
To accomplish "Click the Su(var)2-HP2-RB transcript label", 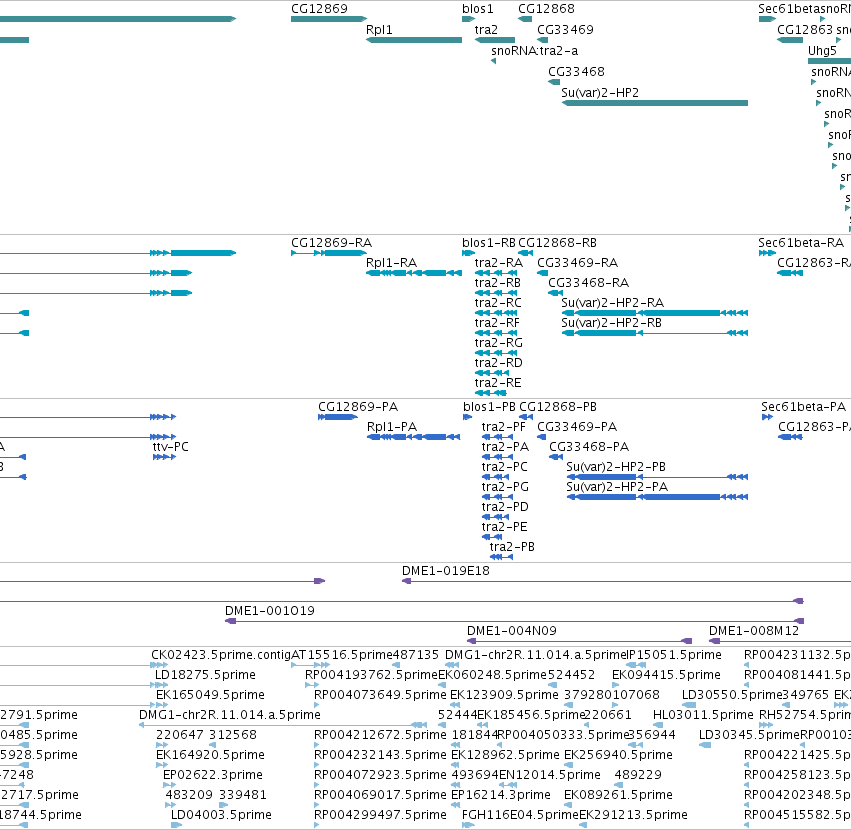I will 612,323.
